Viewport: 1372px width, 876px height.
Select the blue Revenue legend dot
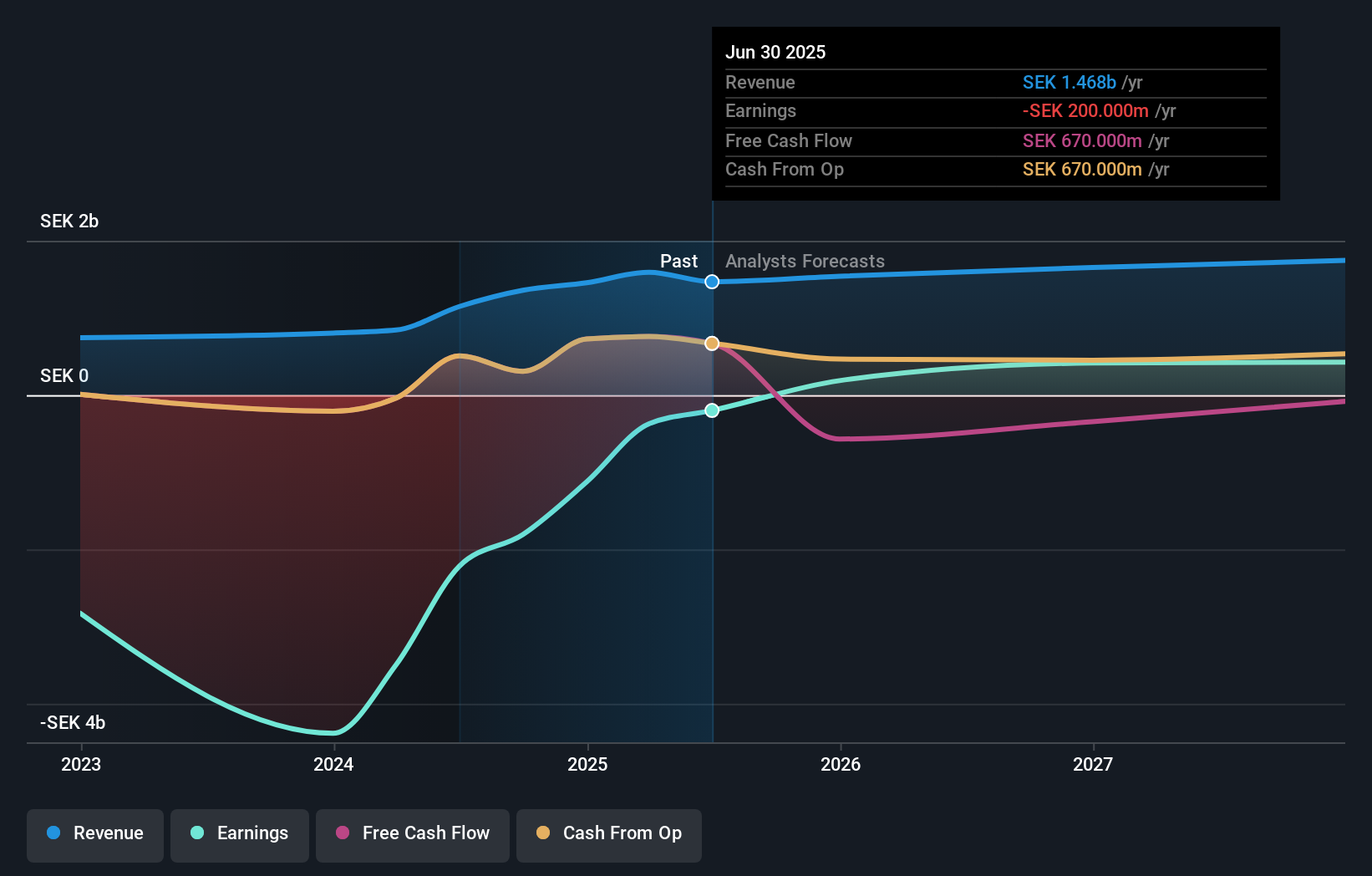(x=53, y=833)
